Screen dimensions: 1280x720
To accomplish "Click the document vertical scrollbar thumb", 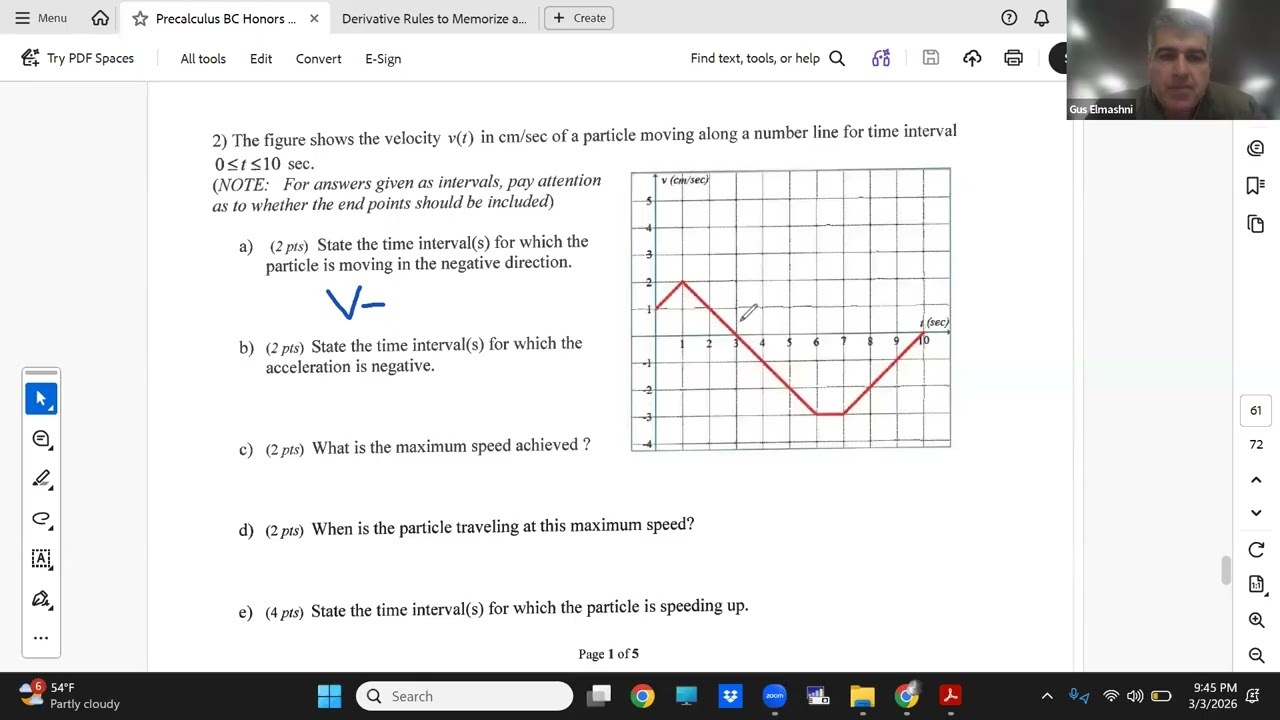I will [1225, 571].
